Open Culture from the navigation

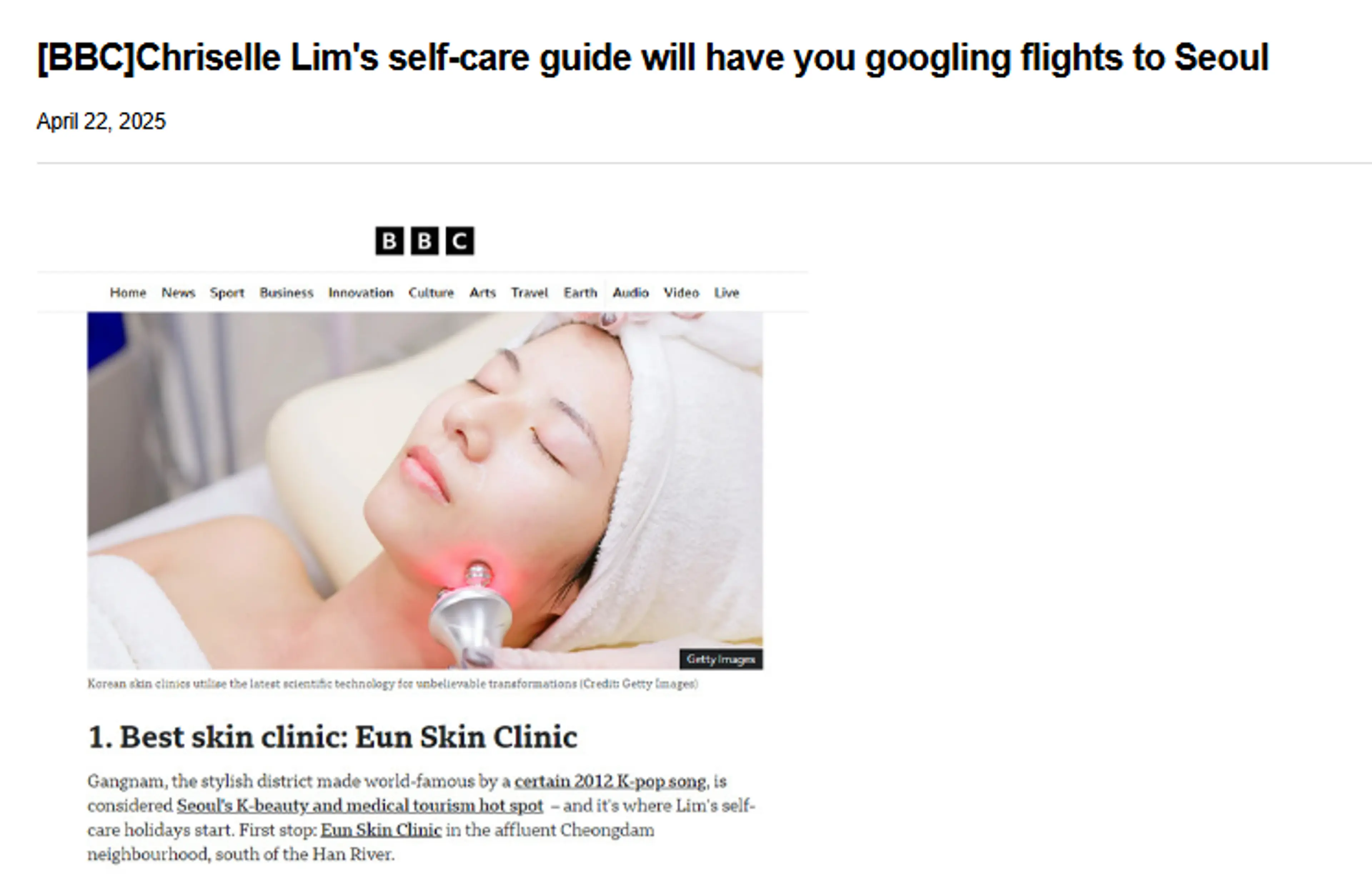(x=431, y=293)
